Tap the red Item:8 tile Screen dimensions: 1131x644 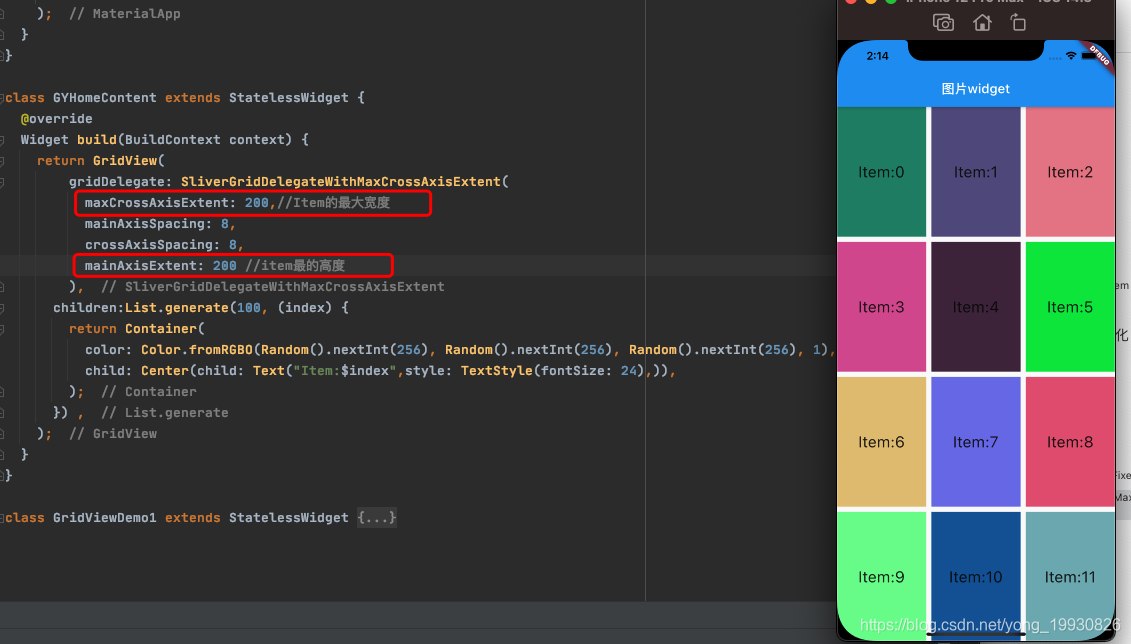pos(1070,441)
